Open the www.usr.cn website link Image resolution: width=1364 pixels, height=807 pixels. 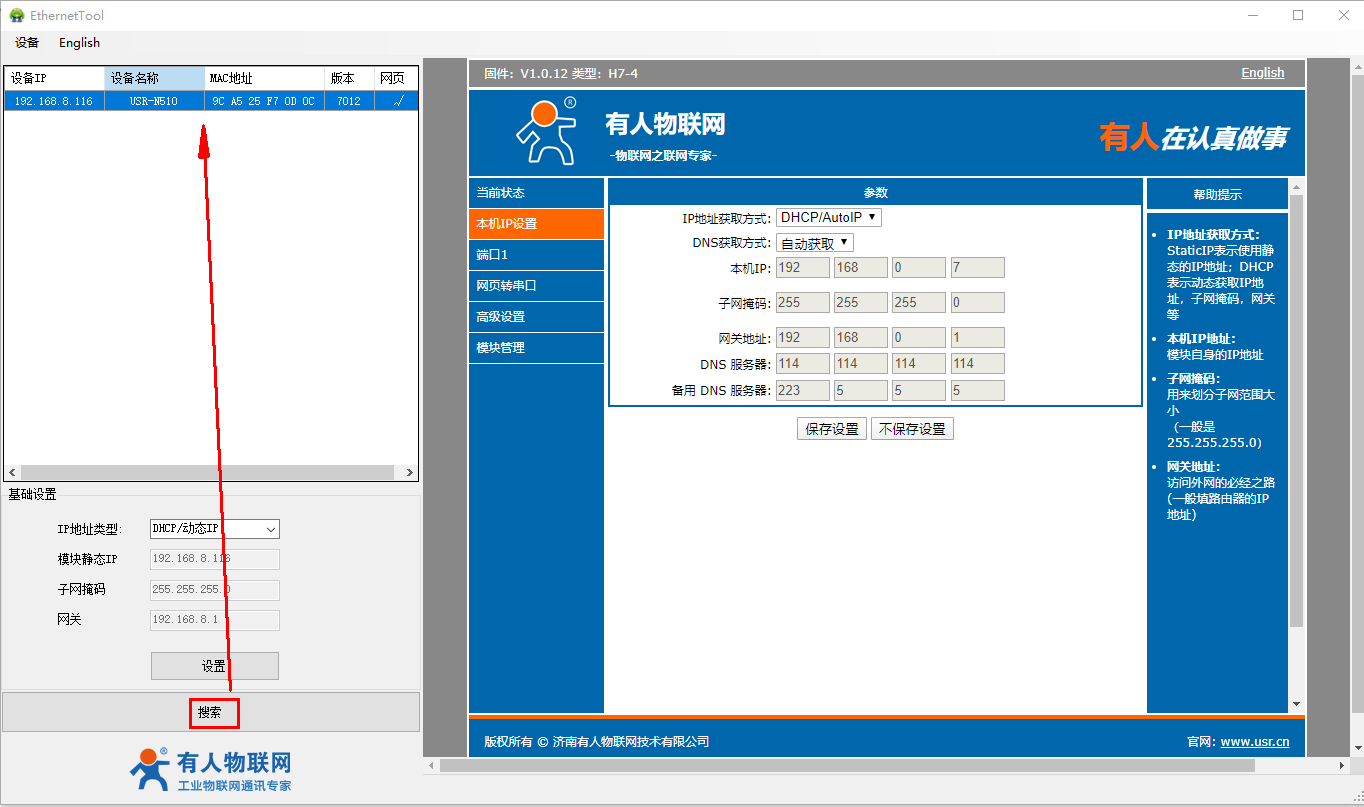pyautogui.click(x=1254, y=742)
